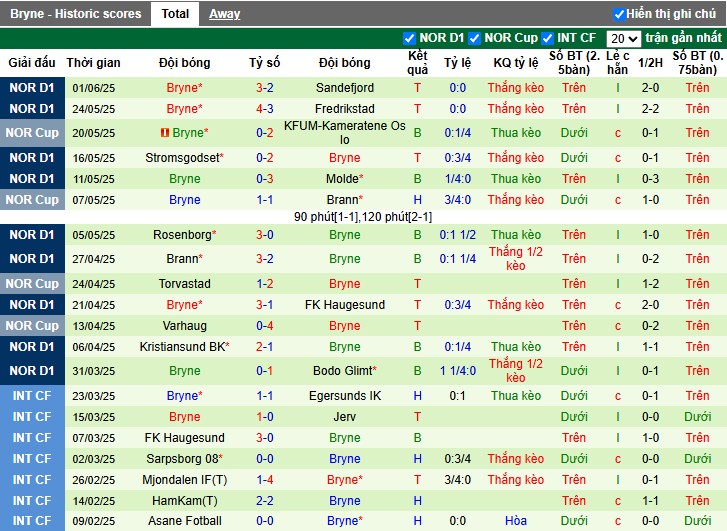727x531 pixels.
Task: Open Molde team link
Action: point(344,179)
